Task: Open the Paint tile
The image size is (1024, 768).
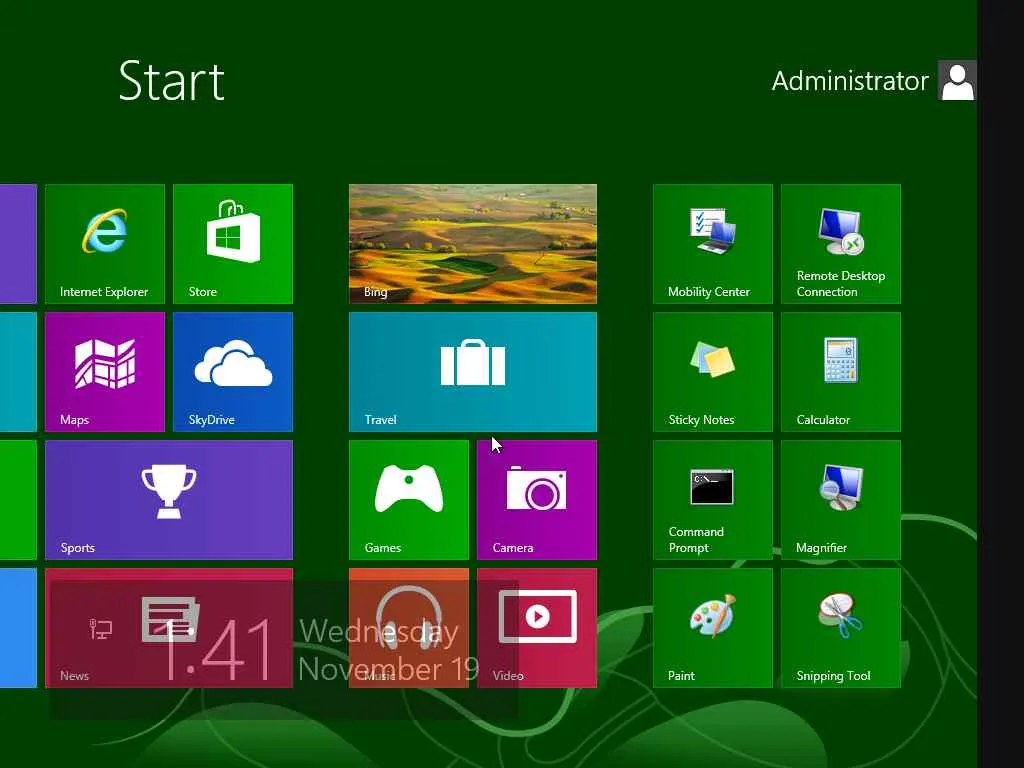Action: [712, 628]
